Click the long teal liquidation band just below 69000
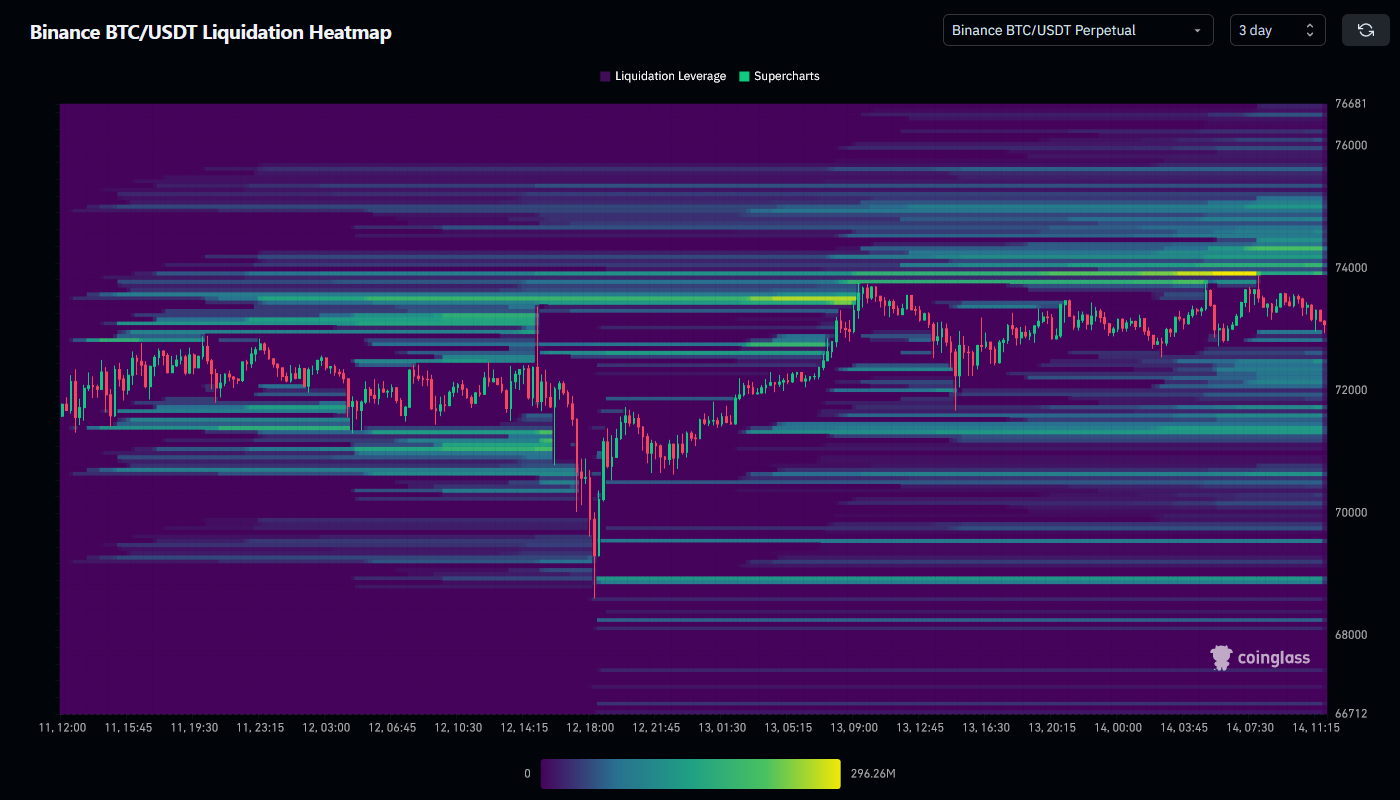The image size is (1400, 800). click(959, 580)
